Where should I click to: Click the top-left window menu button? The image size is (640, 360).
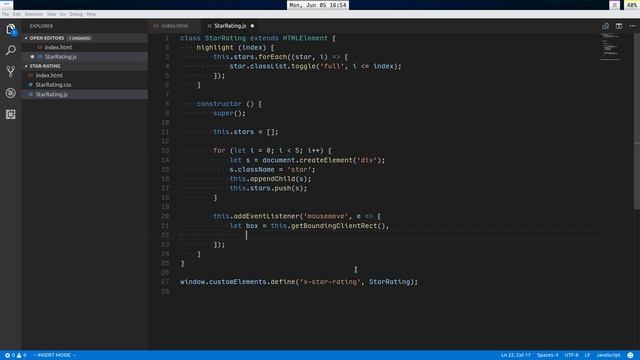tap(7, 5)
